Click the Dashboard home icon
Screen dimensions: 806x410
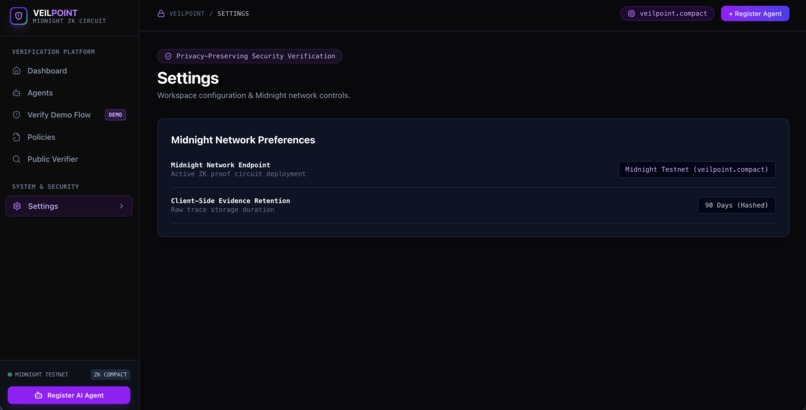pyautogui.click(x=16, y=71)
